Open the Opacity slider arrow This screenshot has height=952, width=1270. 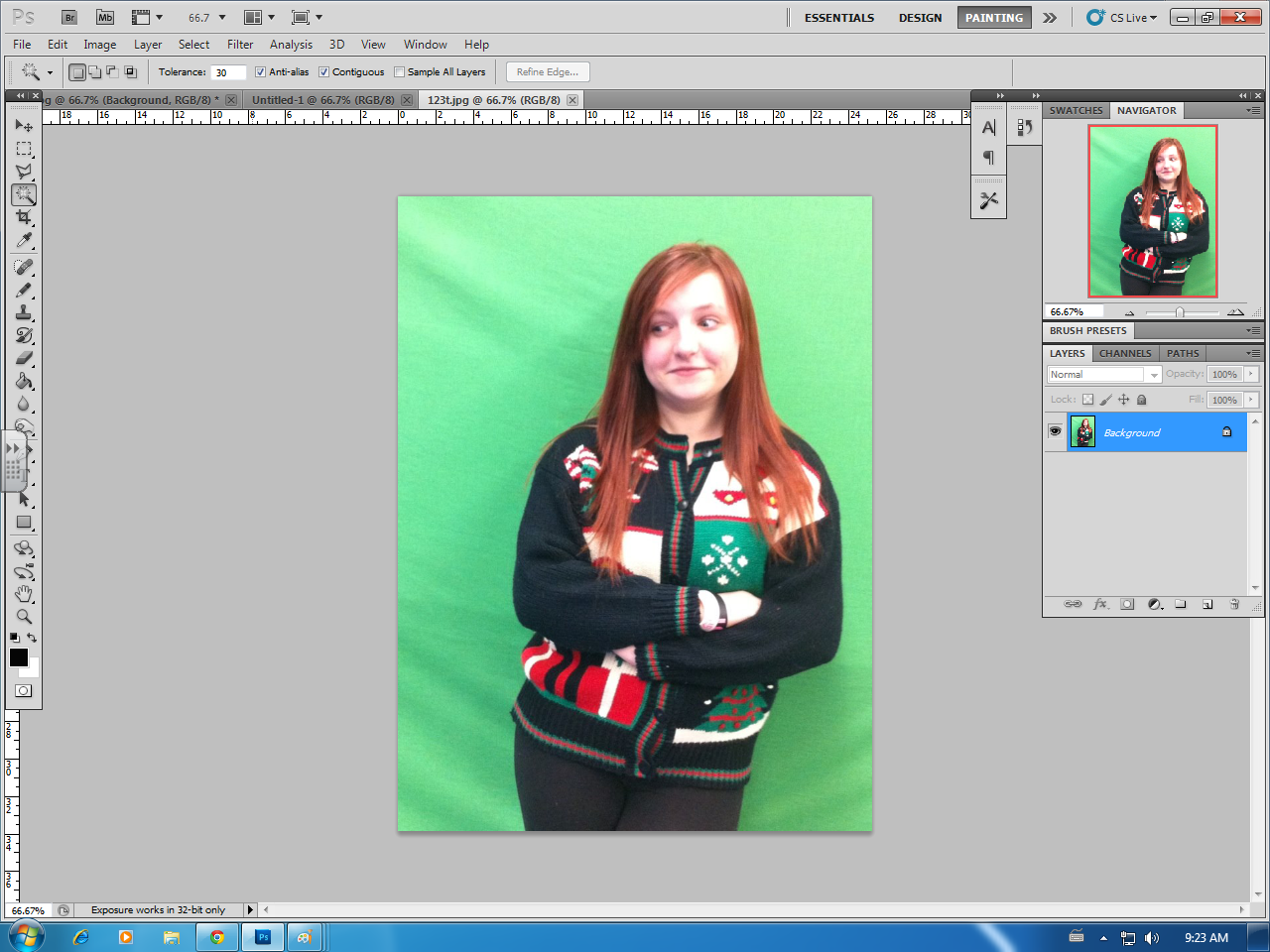[1251, 374]
